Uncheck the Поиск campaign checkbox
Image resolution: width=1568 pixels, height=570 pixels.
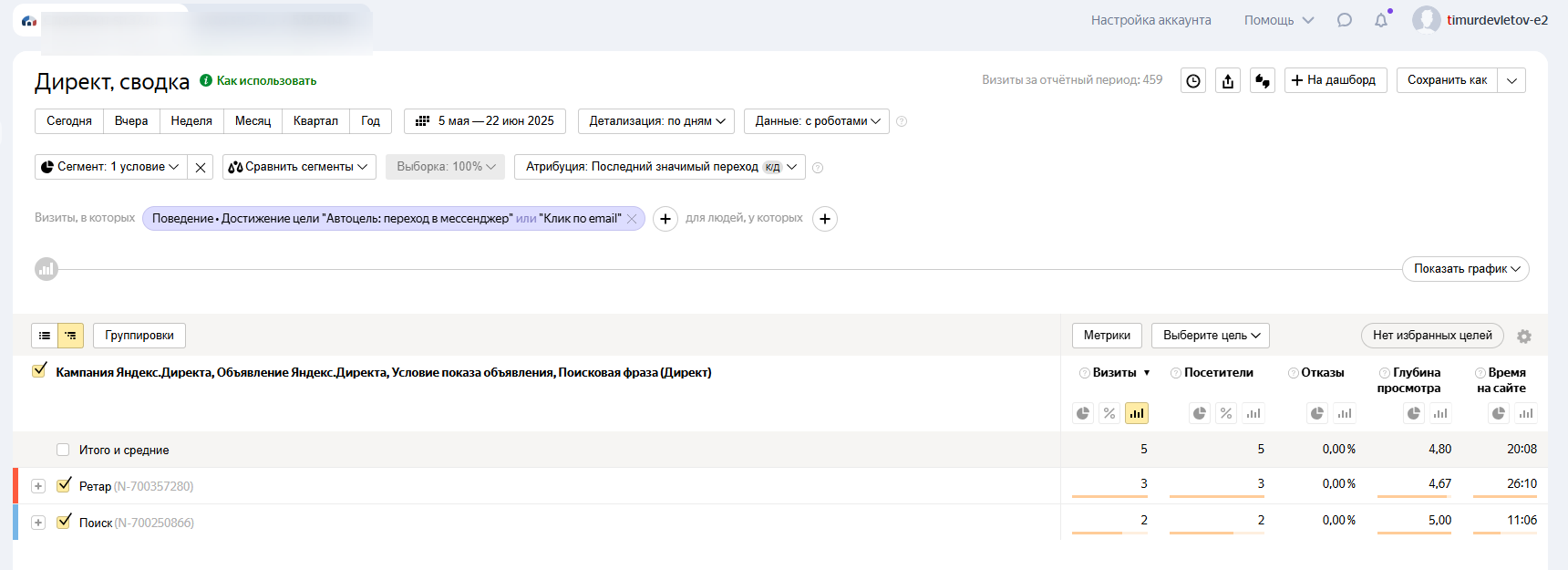[x=64, y=522]
